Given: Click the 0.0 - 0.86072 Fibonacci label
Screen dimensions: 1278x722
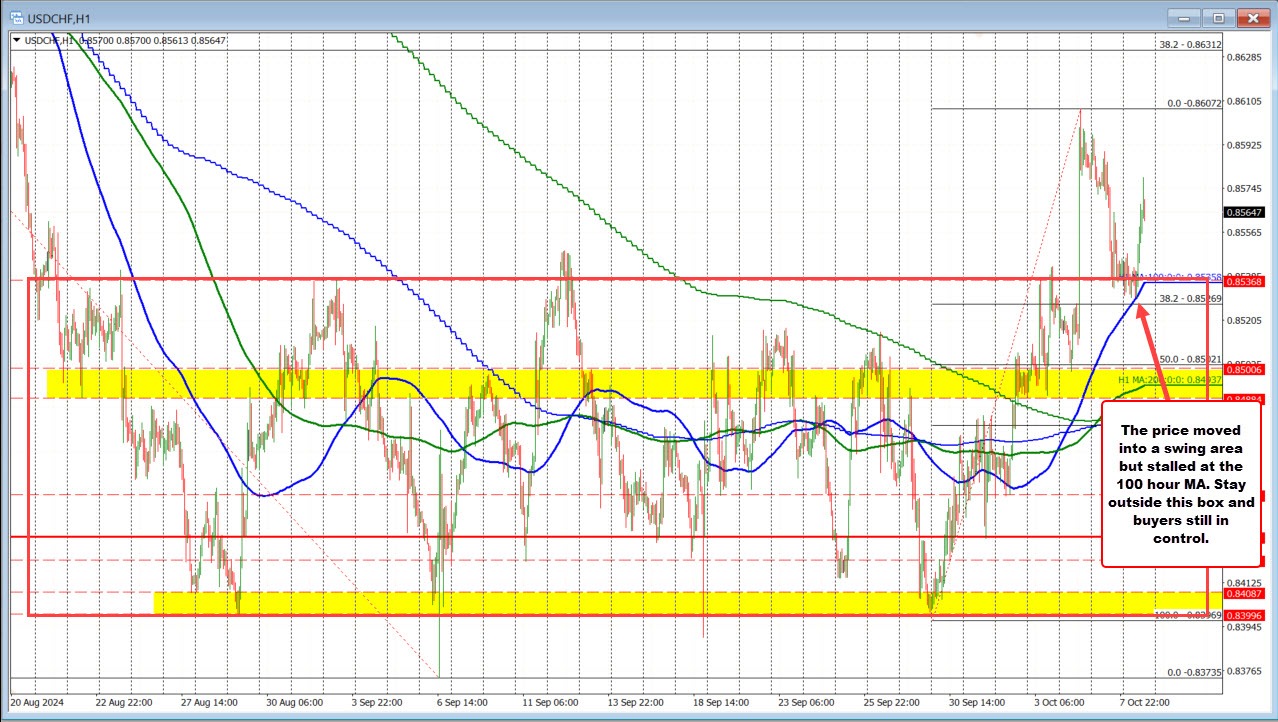Looking at the screenshot, I should [x=1194, y=103].
